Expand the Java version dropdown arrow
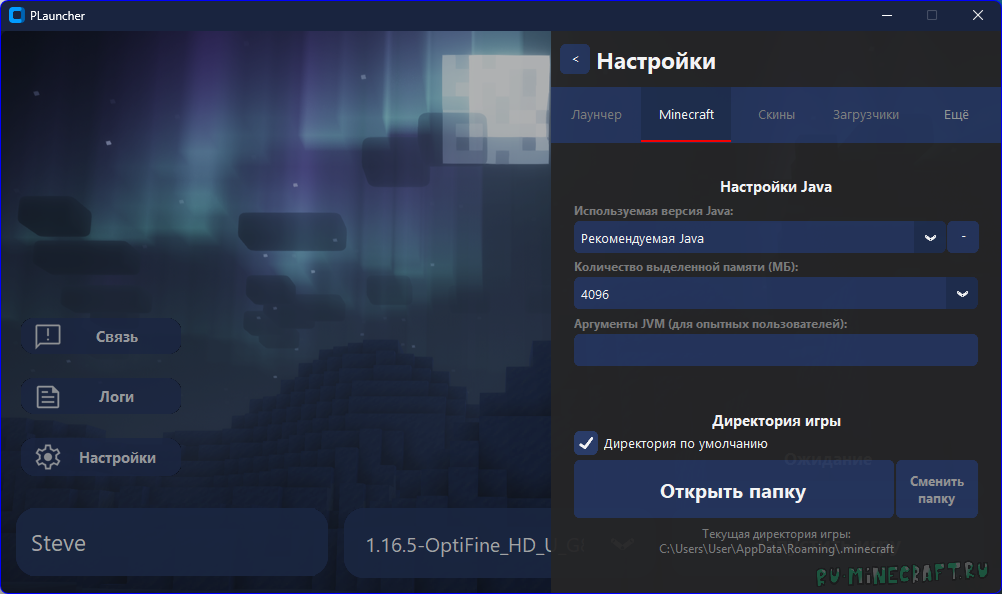This screenshot has width=1002, height=594. click(930, 238)
